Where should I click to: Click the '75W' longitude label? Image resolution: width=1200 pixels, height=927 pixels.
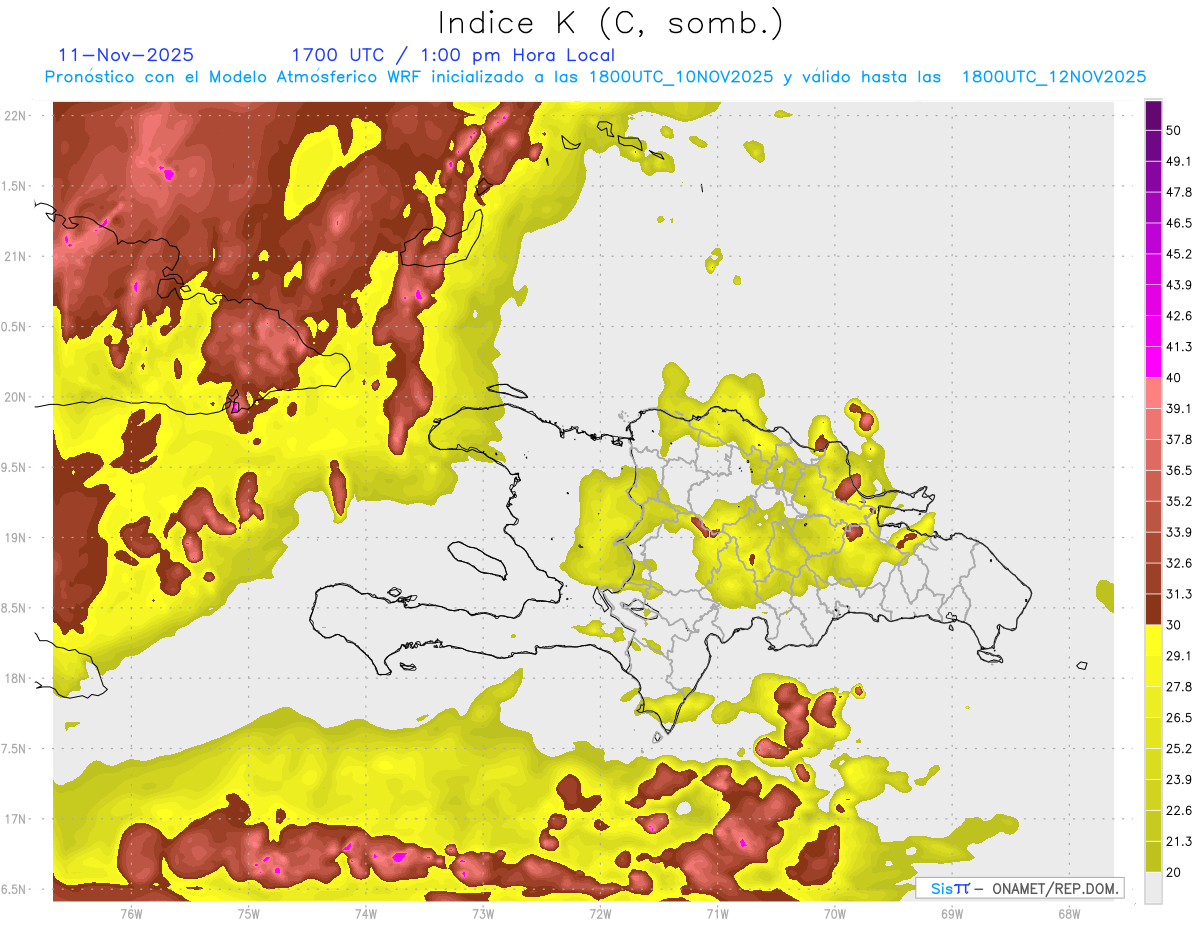coord(249,913)
